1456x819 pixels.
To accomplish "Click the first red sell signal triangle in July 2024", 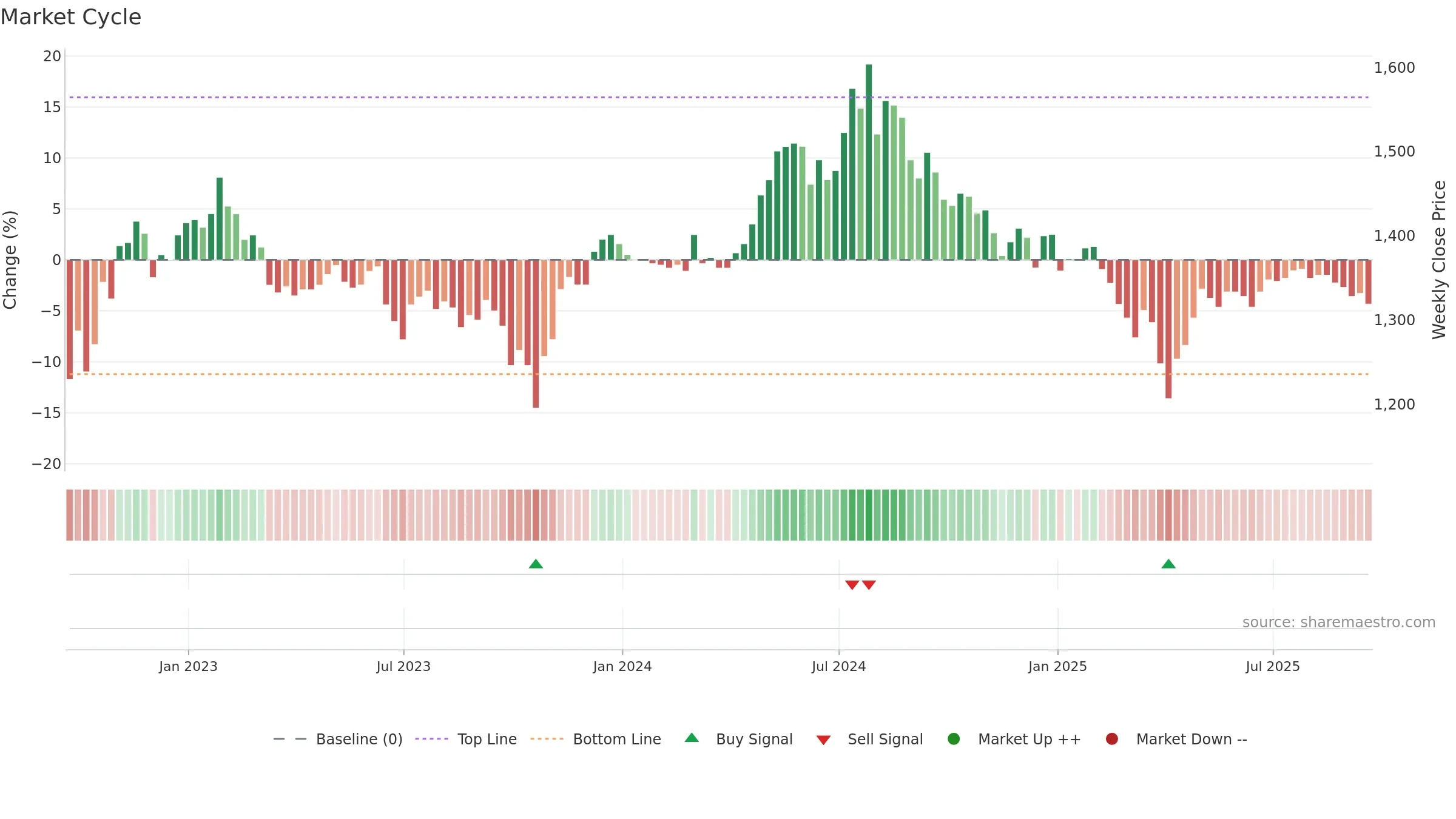I will point(852,585).
